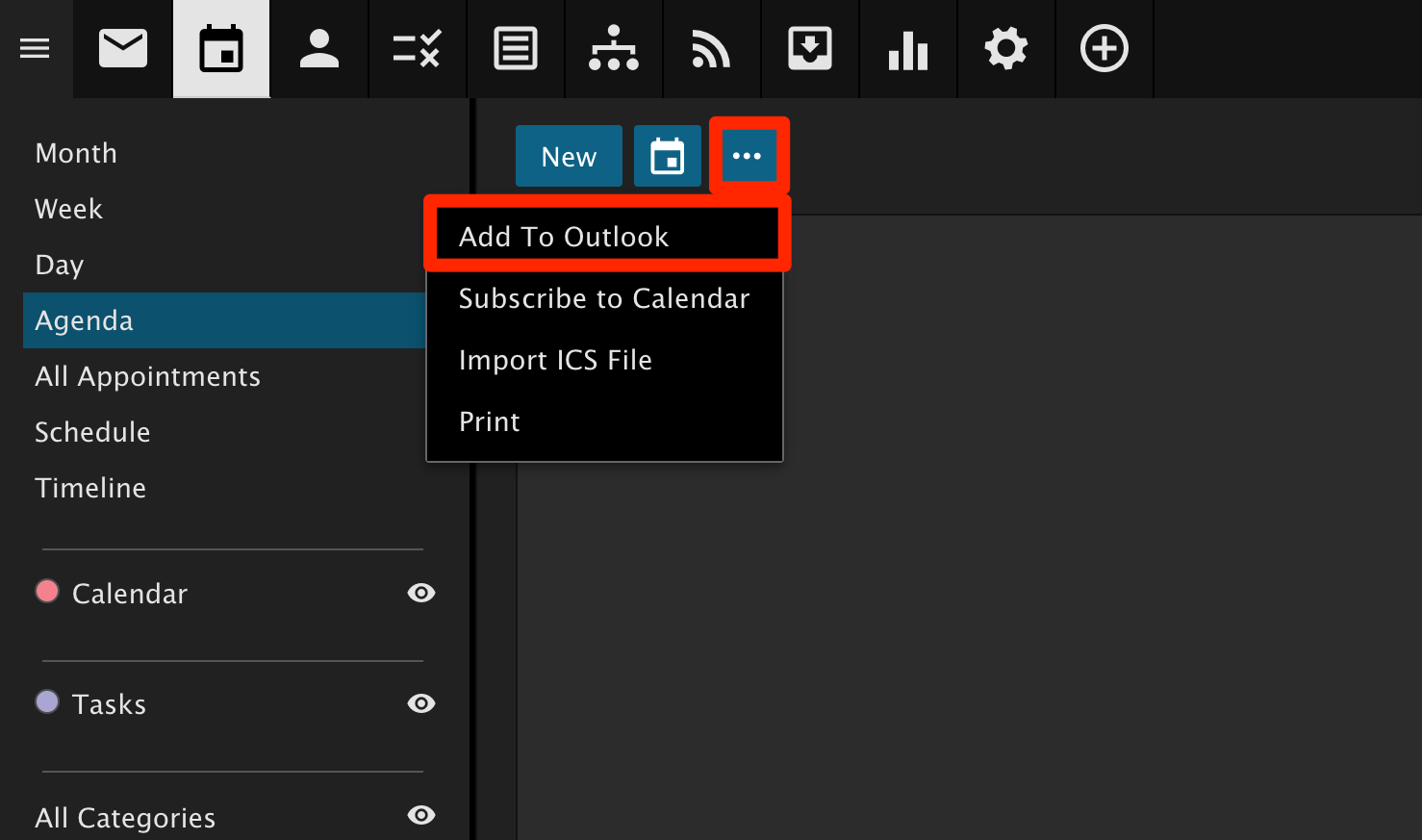The height and width of the screenshot is (840, 1422).
Task: Choose Import ICS File from menu
Action: (555, 360)
